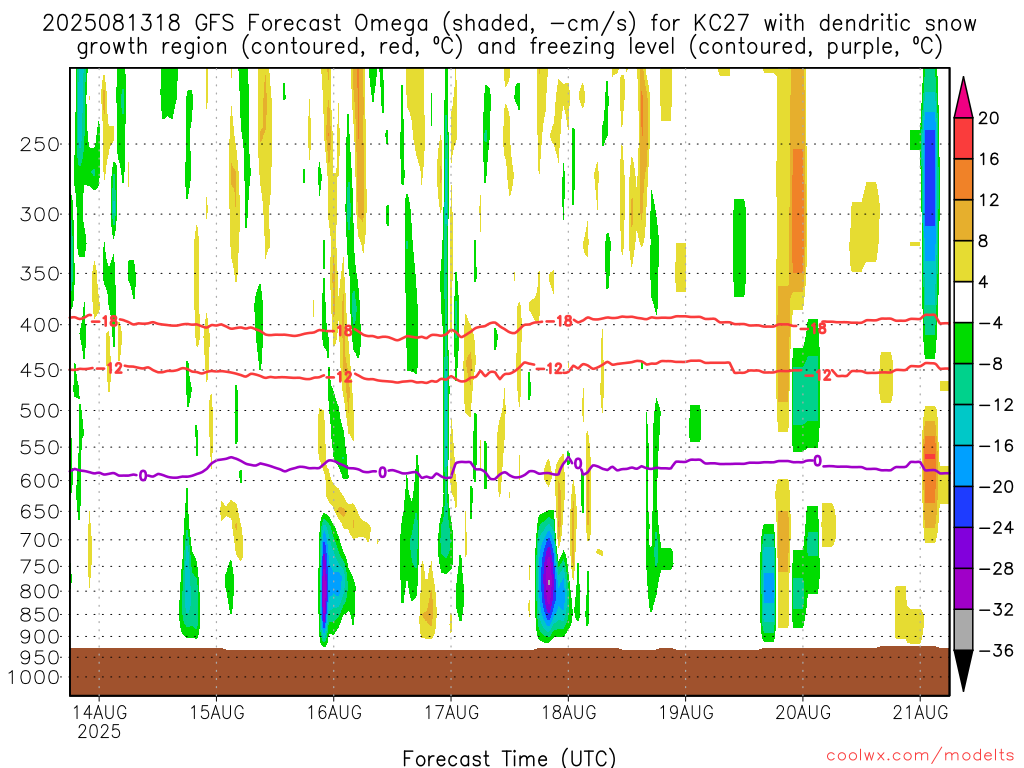This screenshot has width=1024, height=768.
Task: Click the 900 pressure level label
Action: coord(40,637)
